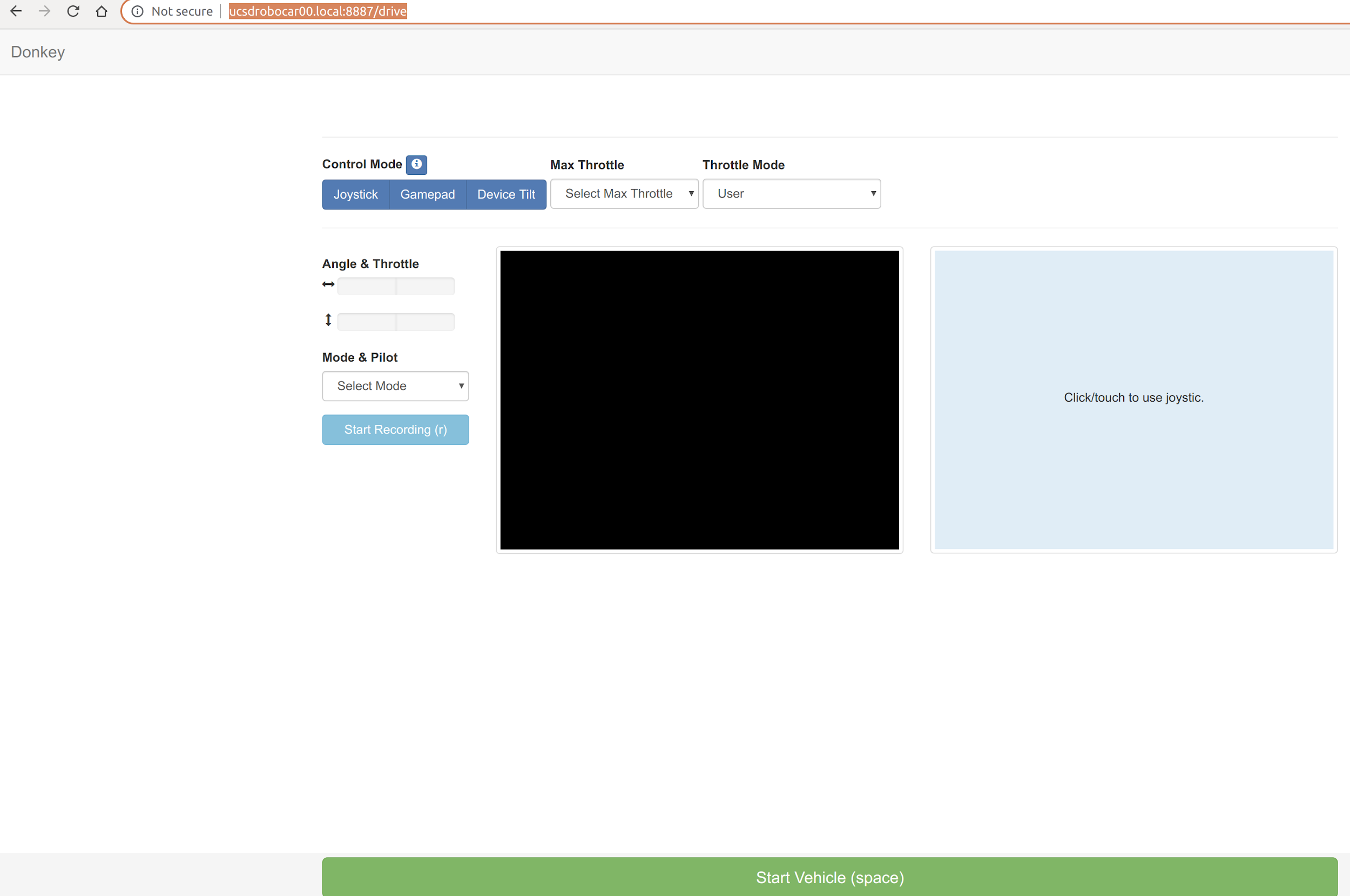1350x896 pixels.
Task: Click the browser back arrow
Action: point(16,11)
